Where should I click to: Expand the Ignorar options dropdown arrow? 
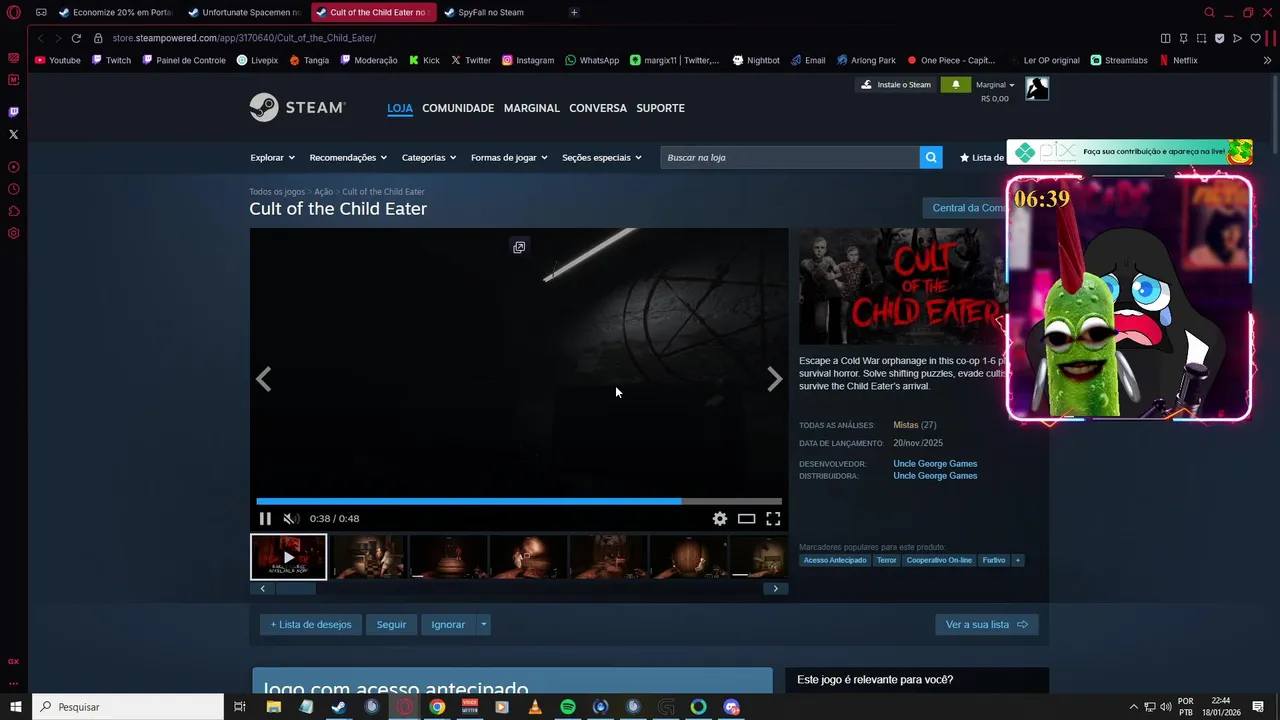tap(483, 624)
